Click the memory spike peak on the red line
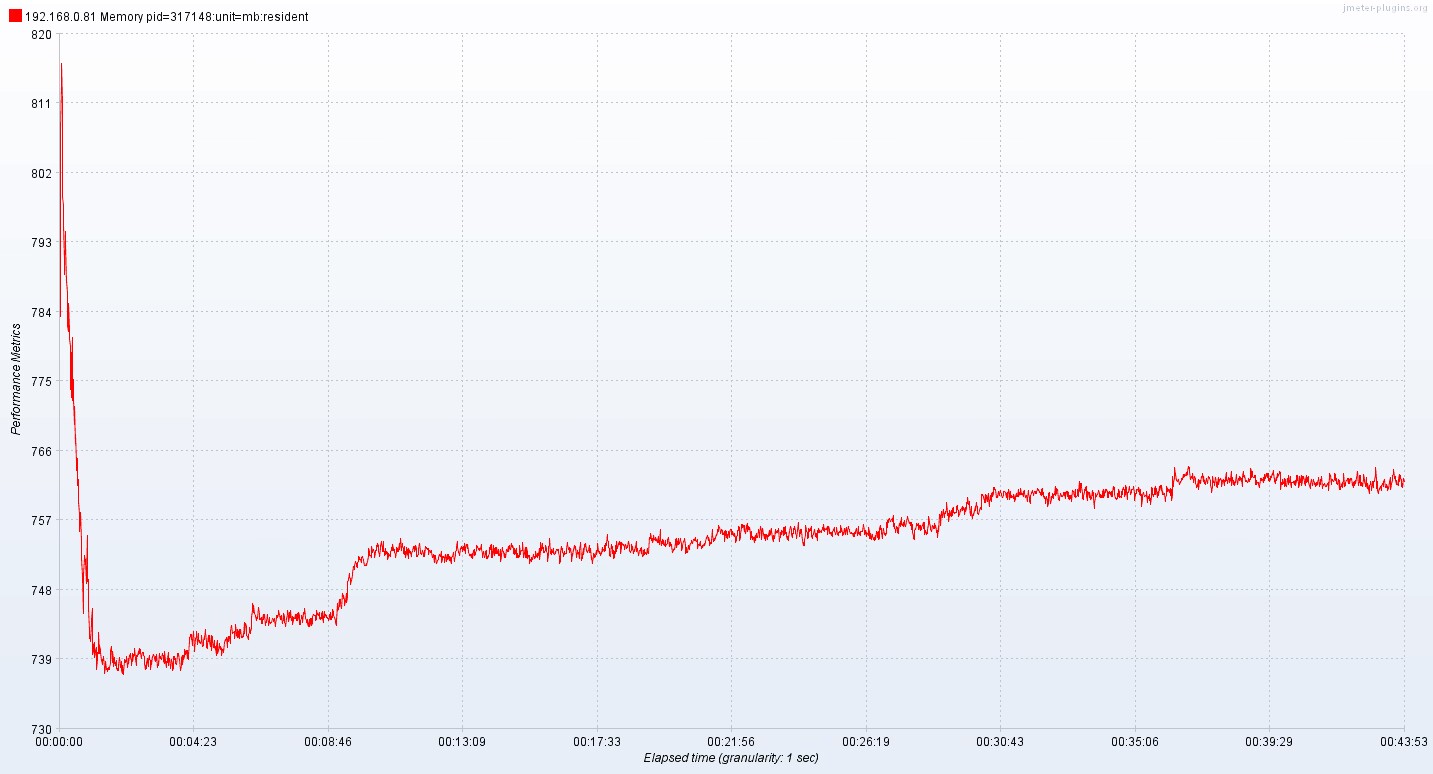This screenshot has height=774, width=1433. [x=60, y=65]
